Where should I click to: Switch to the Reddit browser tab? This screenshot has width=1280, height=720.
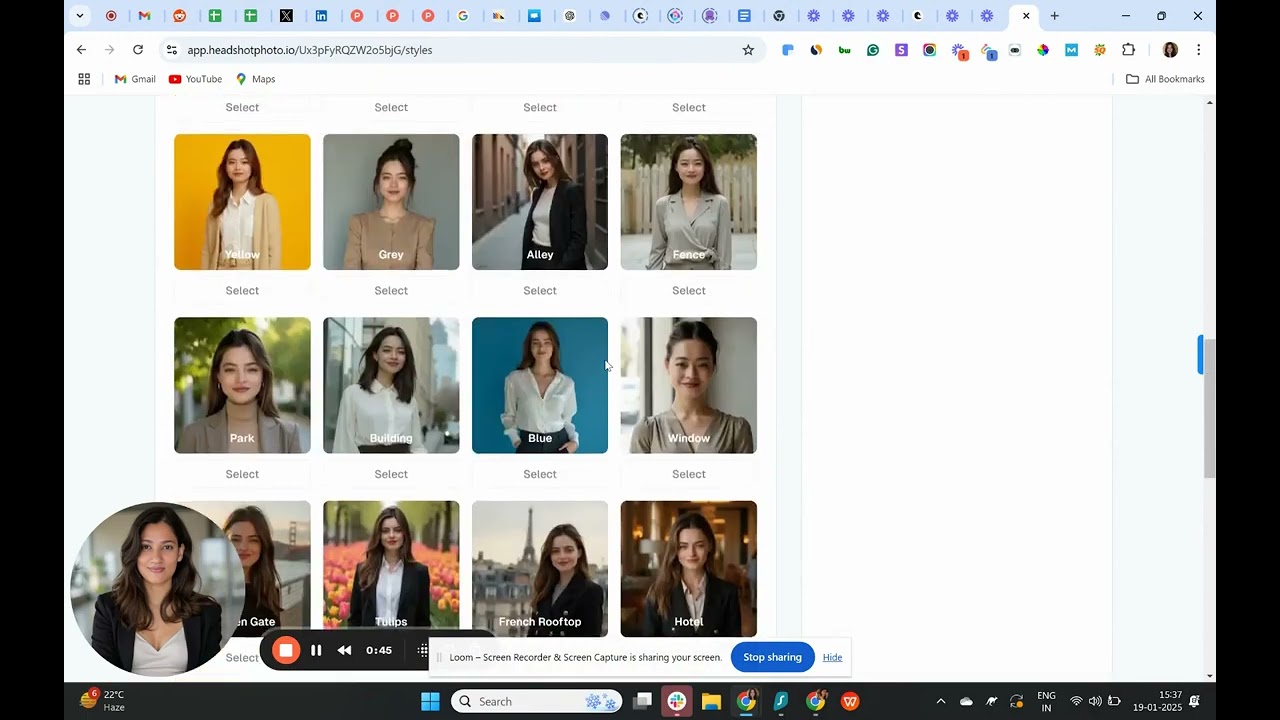click(x=180, y=16)
